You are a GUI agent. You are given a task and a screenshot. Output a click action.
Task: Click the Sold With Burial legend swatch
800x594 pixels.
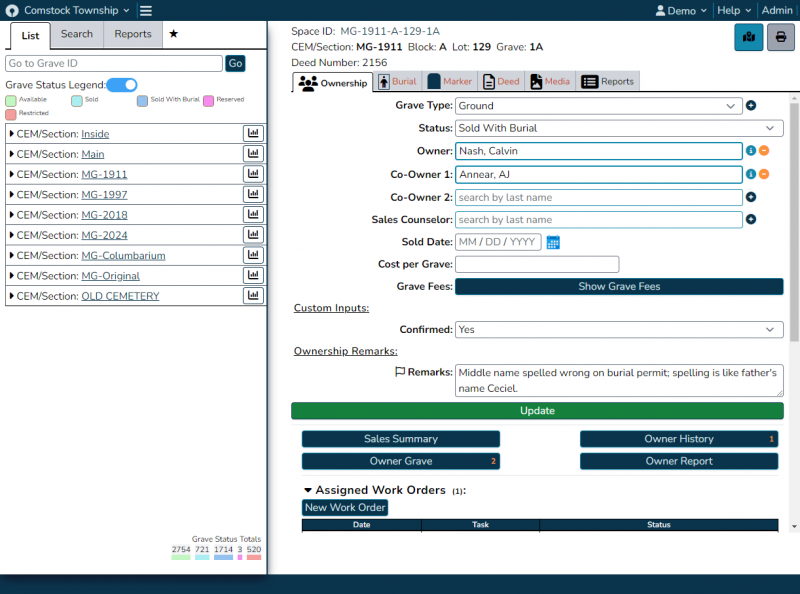pyautogui.click(x=142, y=101)
